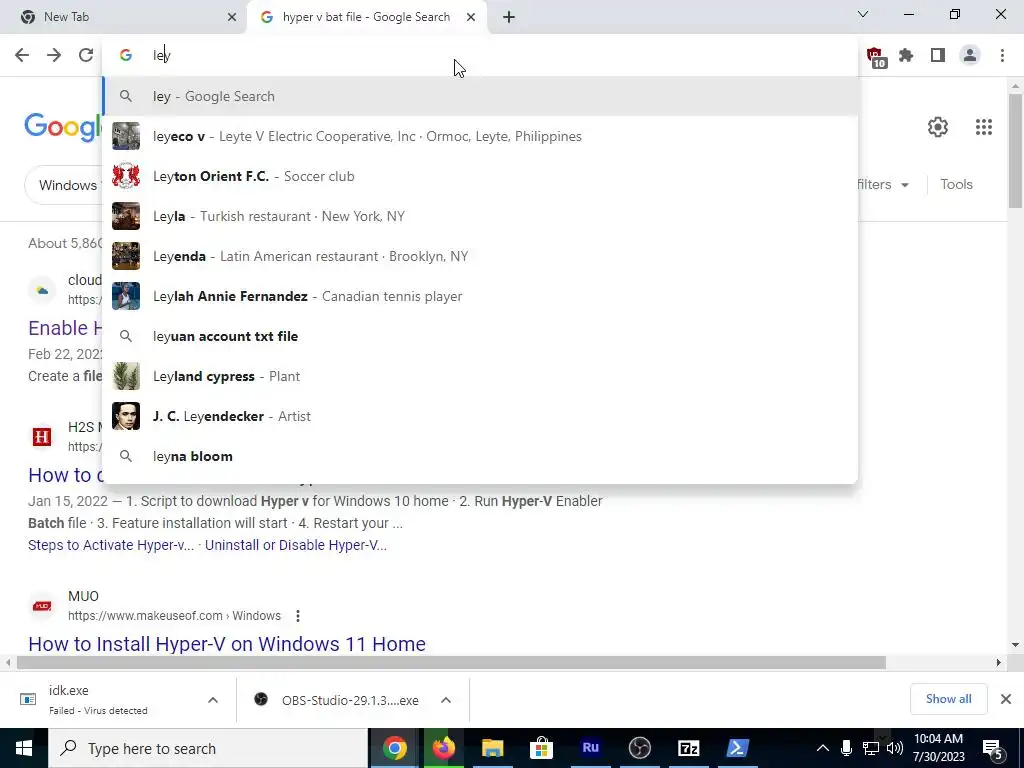Open File Explorer from the taskbar

point(492,748)
